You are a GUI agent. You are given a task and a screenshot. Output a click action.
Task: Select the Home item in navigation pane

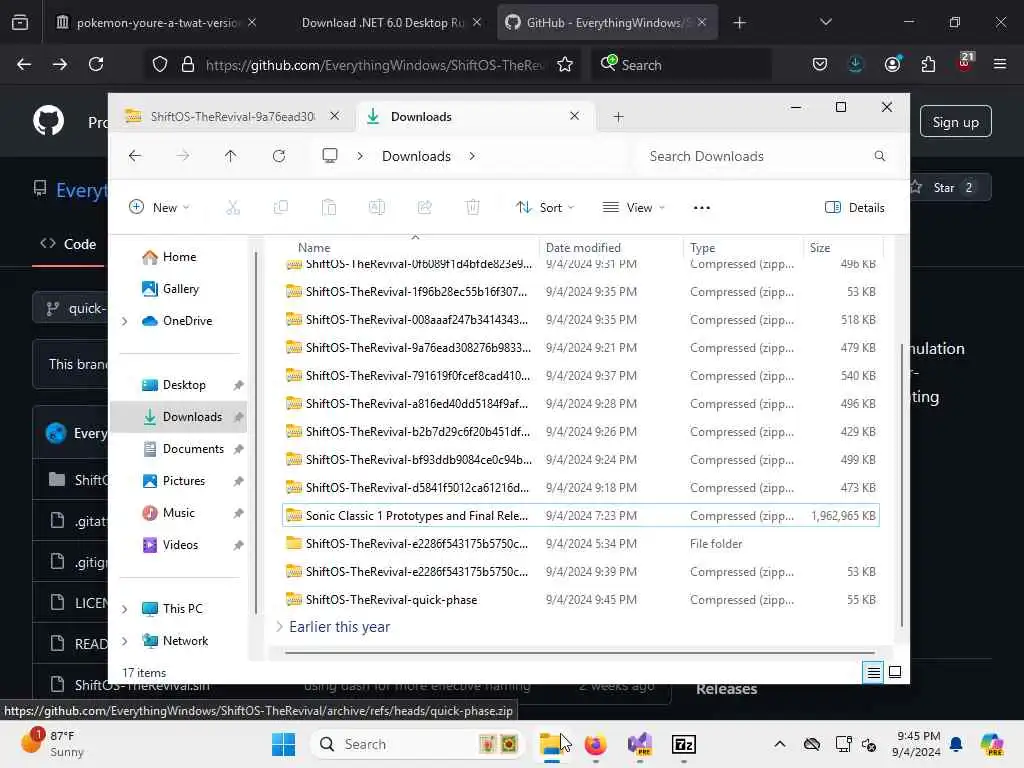pos(179,257)
